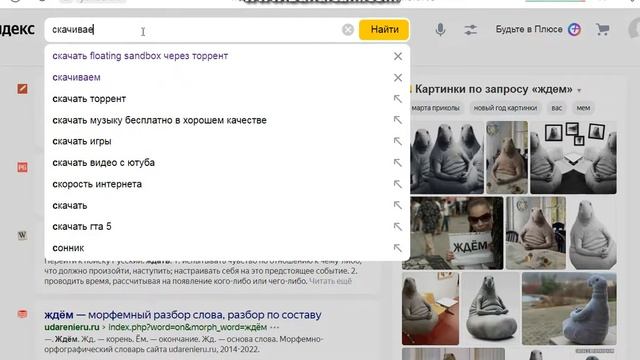This screenshot has height=360, width=640.
Task: Clear the search field with the X icon
Action: 348,29
